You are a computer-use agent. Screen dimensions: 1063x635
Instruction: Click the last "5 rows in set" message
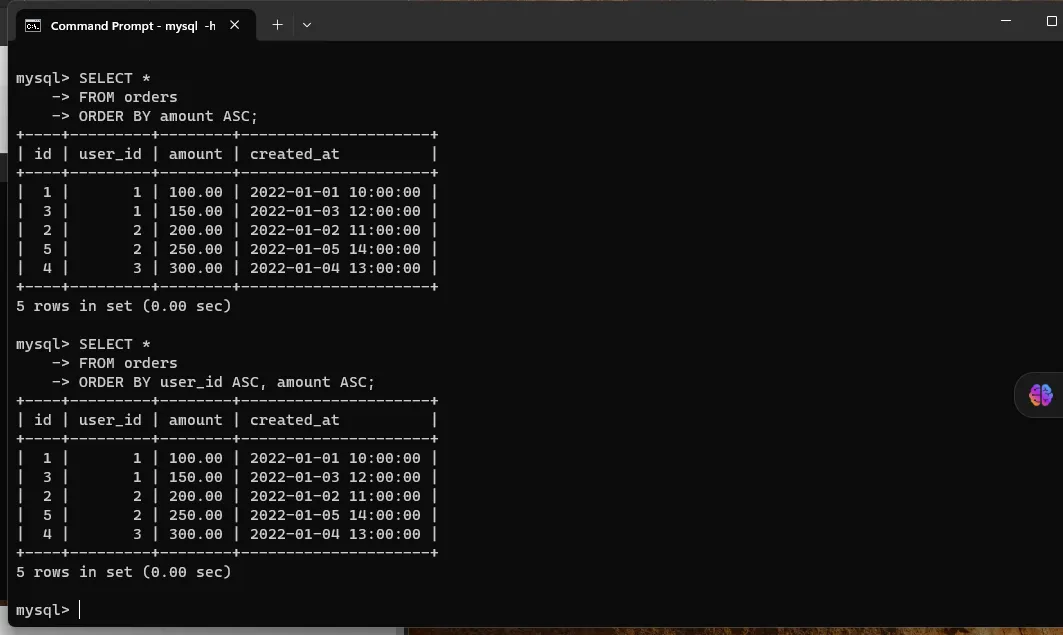123,572
